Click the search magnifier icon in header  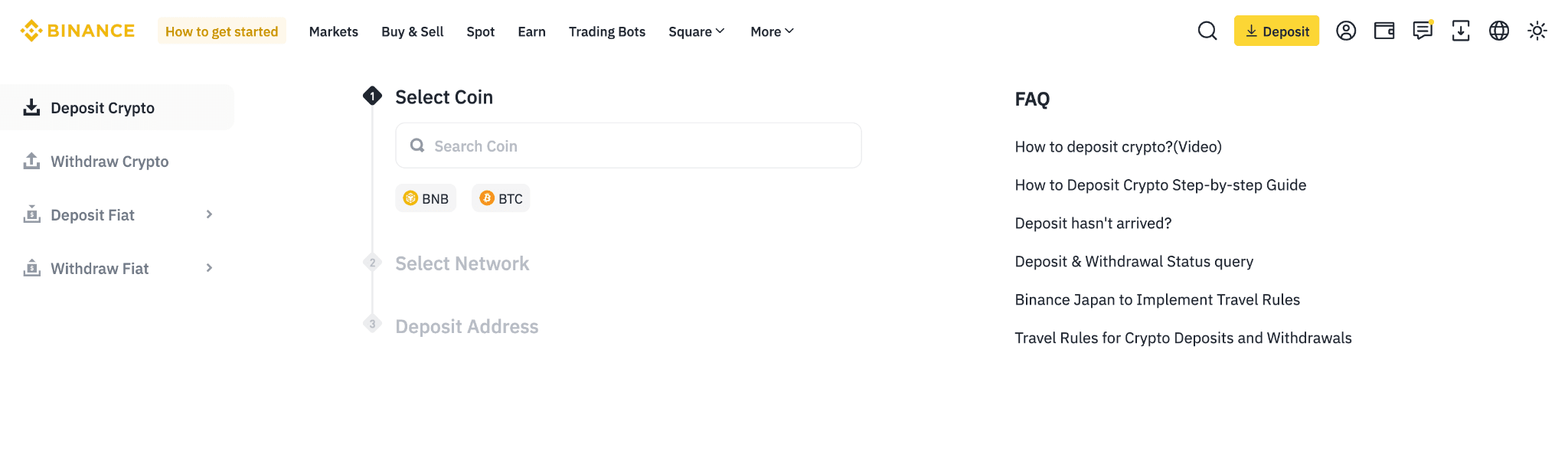pos(1207,31)
